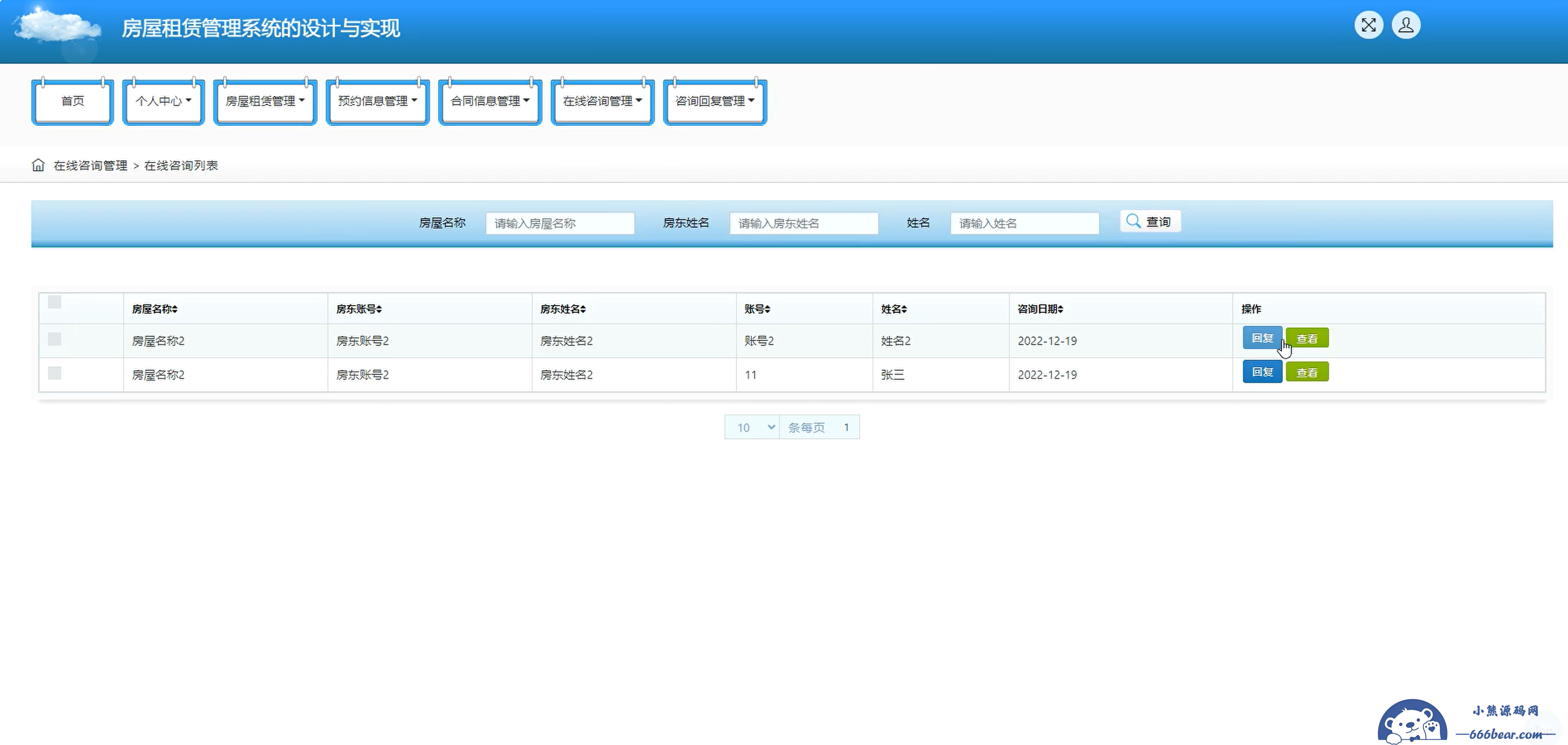Check the first row 姓名2 checkbox
This screenshot has height=745, width=1568.
click(x=55, y=339)
